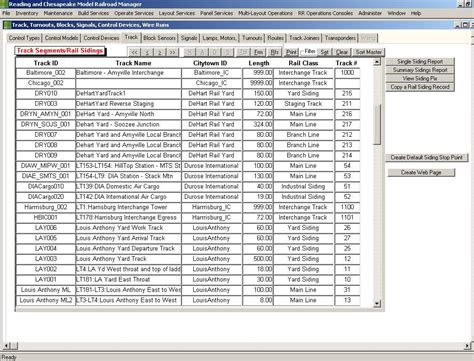The height and width of the screenshot is (361, 474).
Task: Switch to the Turnouts tab
Action: pyautogui.click(x=252, y=38)
